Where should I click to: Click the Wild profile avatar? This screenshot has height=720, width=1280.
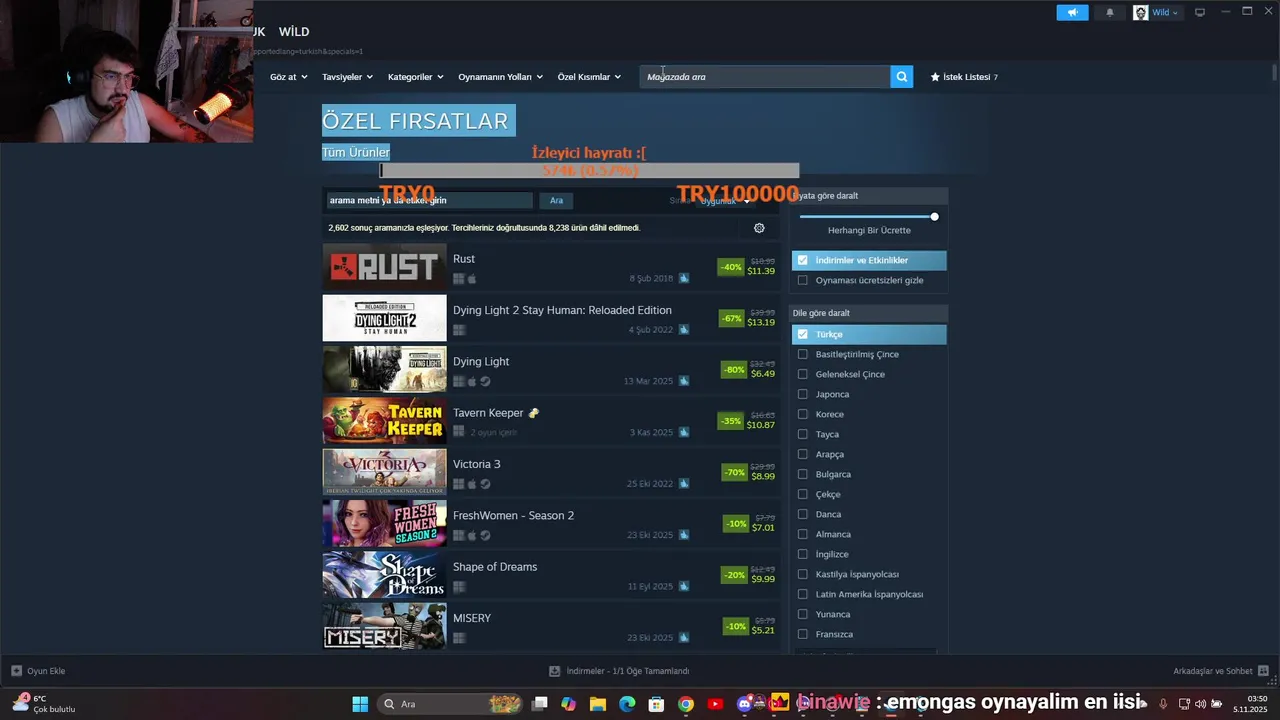(1141, 13)
